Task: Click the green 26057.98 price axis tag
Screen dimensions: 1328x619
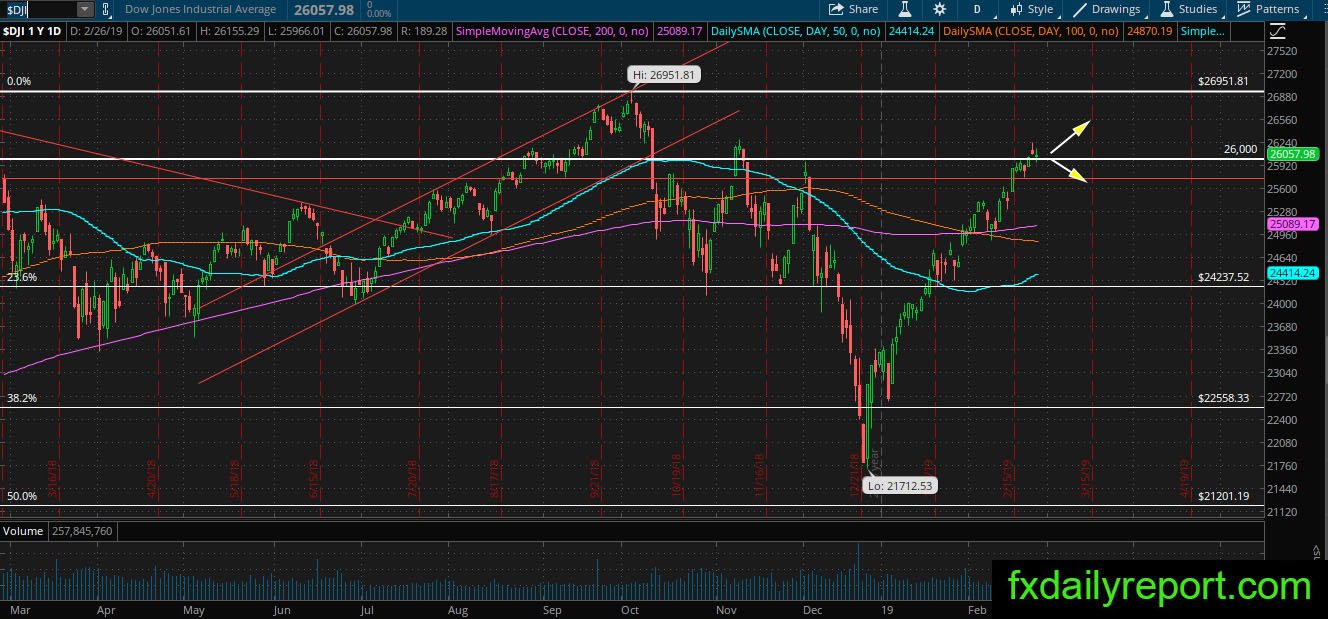Action: click(1291, 154)
